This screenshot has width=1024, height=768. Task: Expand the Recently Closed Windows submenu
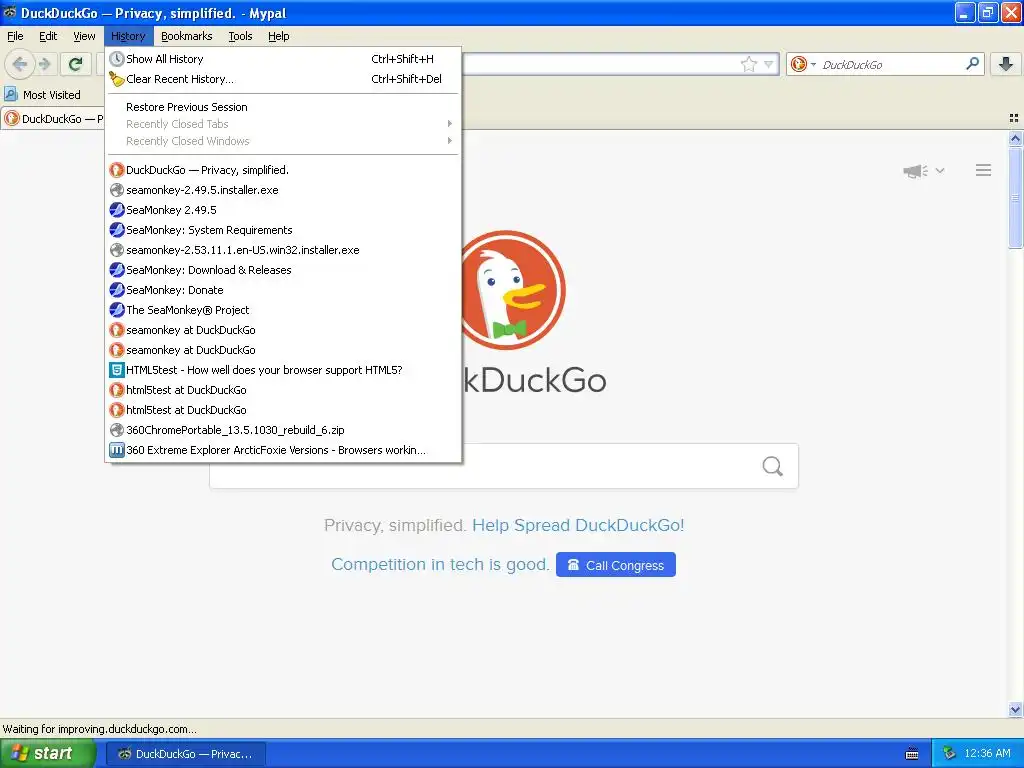[283, 141]
